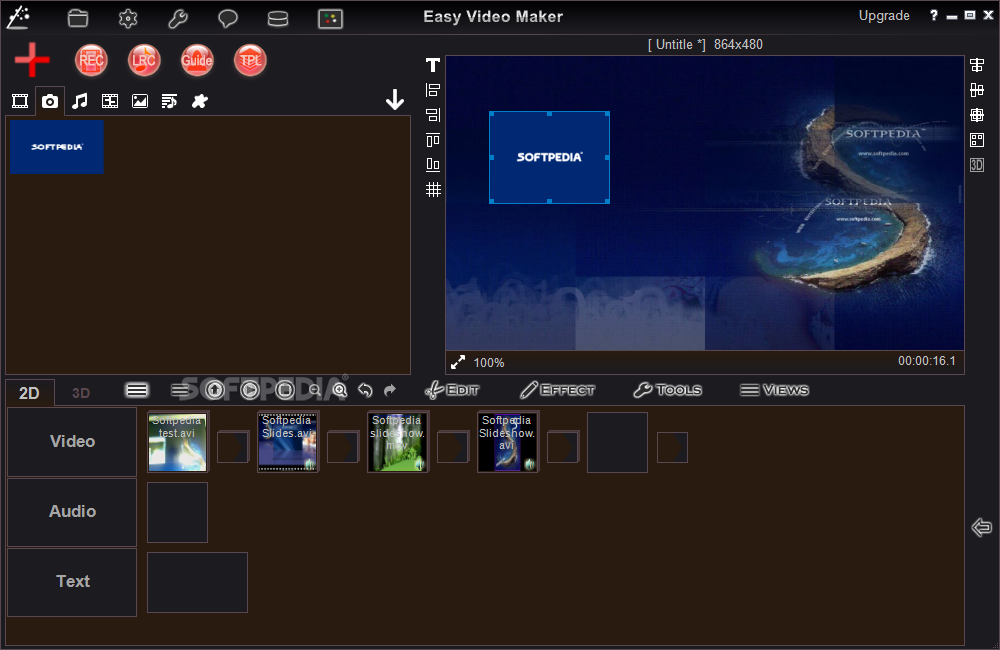The image size is (1000, 650).
Task: Zoom in the timeline
Action: (x=340, y=390)
